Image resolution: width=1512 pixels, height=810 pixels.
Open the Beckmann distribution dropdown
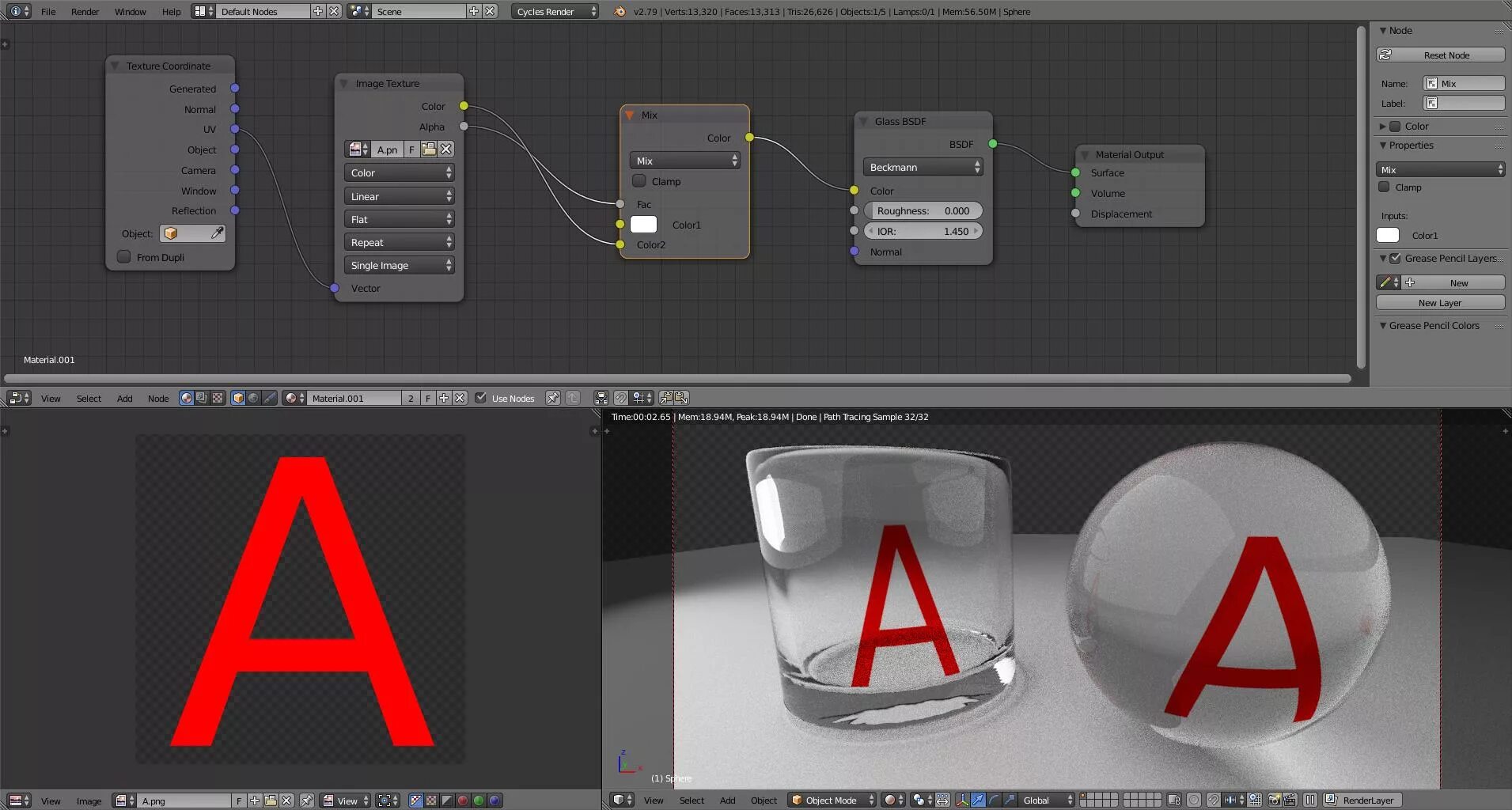pos(923,167)
